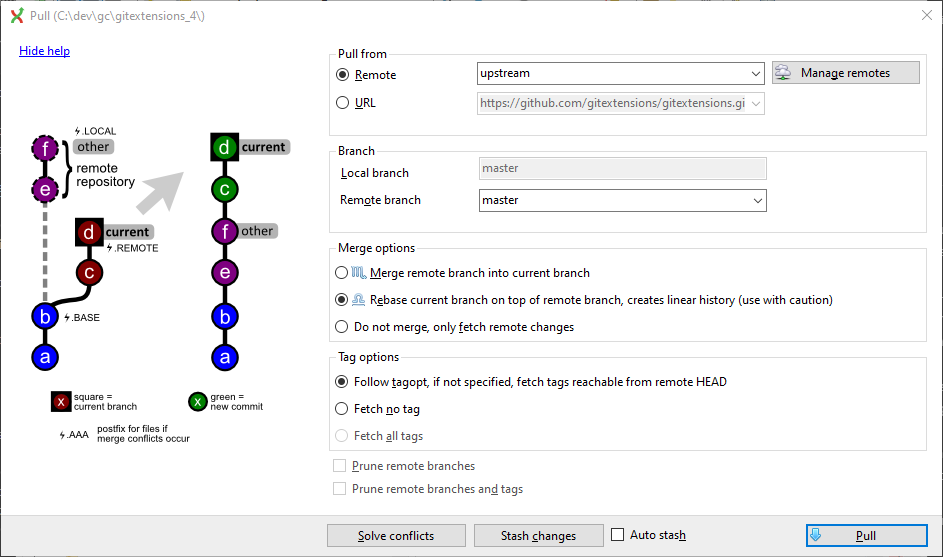This screenshot has width=943, height=557.
Task: Click the 'Tag options' group title
Action: click(368, 357)
